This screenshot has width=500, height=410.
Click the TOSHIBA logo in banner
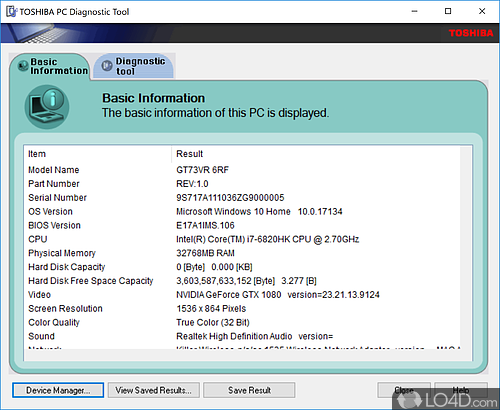pos(471,33)
